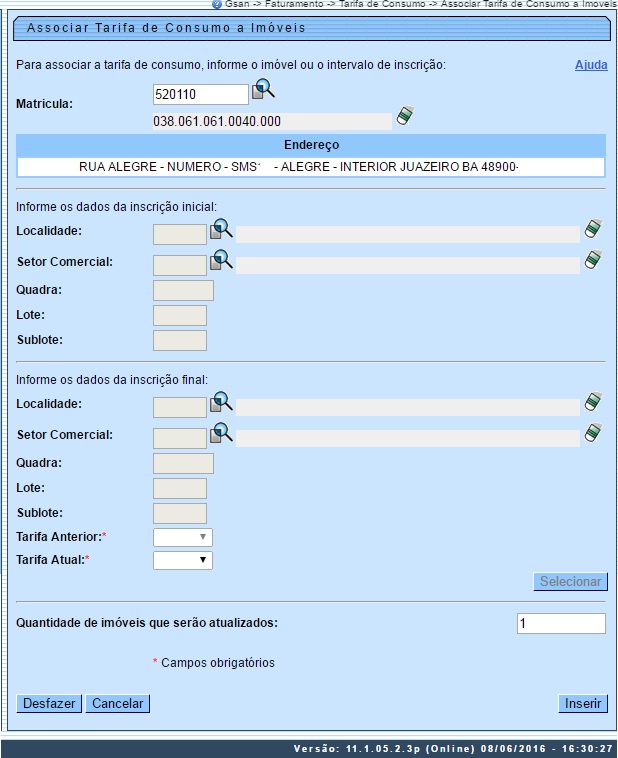The image size is (618, 758).
Task: Click the help icon beside Gsan breadcrumb
Action: [217, 4]
